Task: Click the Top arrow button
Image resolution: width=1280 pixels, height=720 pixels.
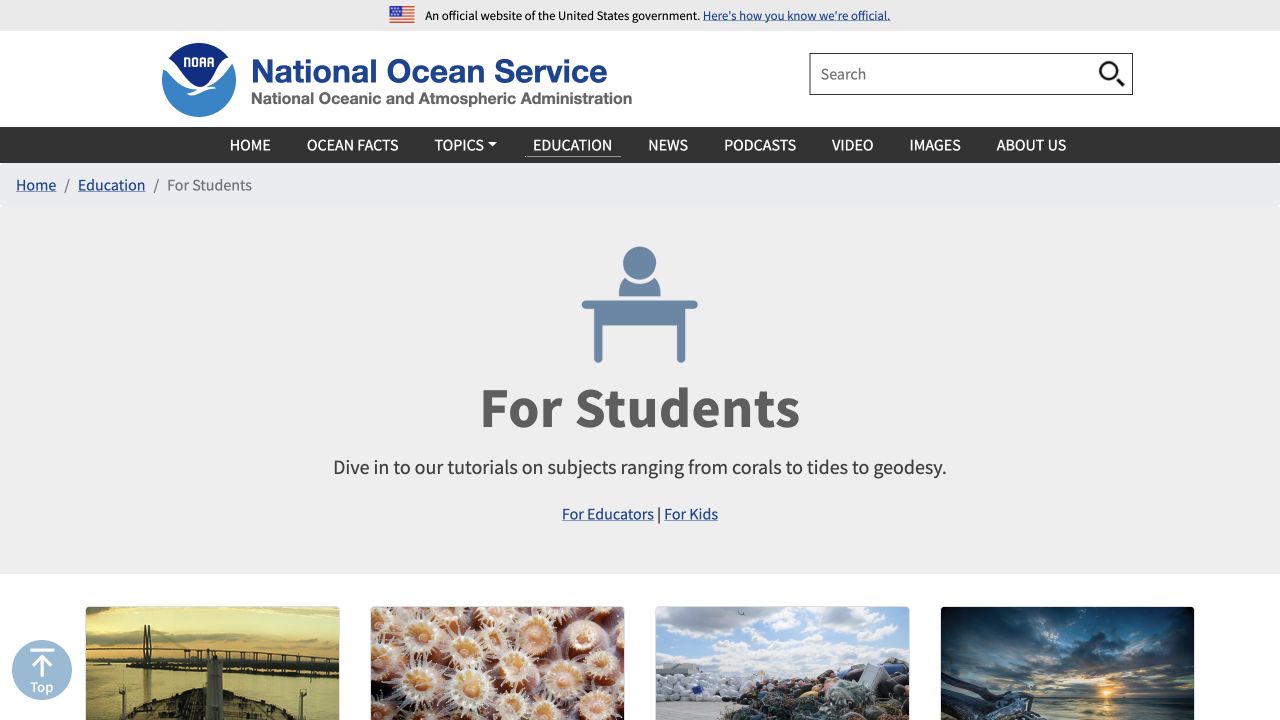Action: [x=42, y=670]
